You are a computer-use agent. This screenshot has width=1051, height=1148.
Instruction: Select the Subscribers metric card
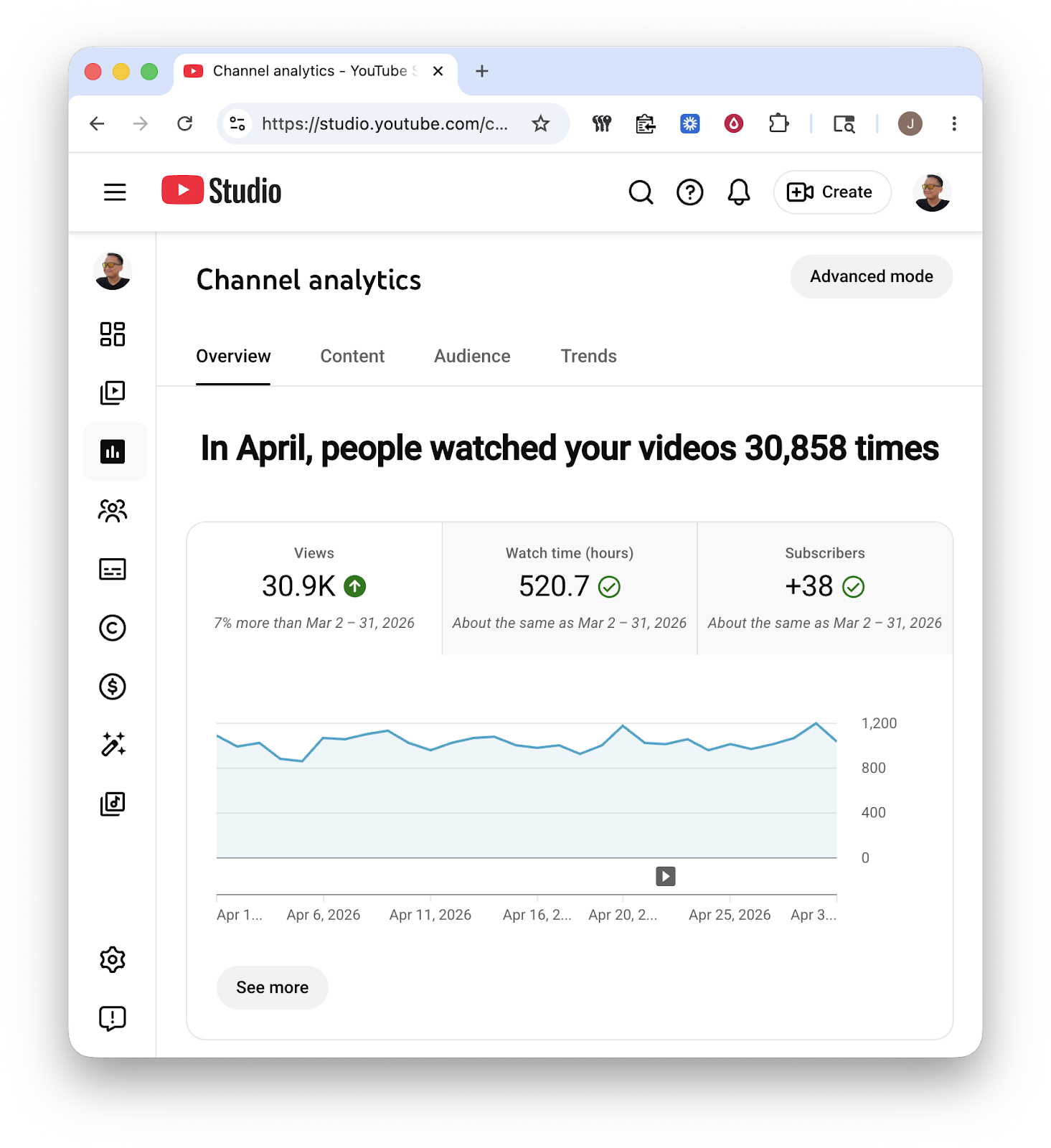coord(825,588)
